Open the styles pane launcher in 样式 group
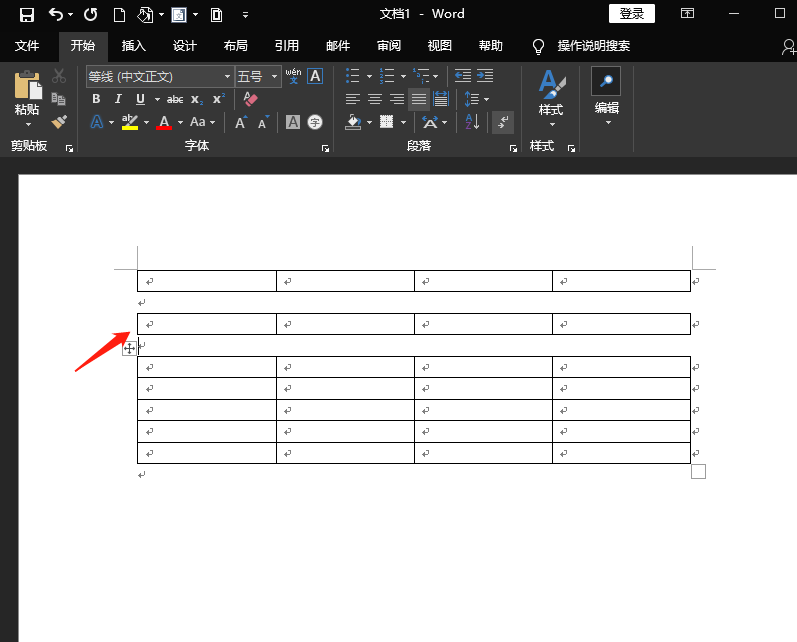The width and height of the screenshot is (797, 642). click(571, 148)
